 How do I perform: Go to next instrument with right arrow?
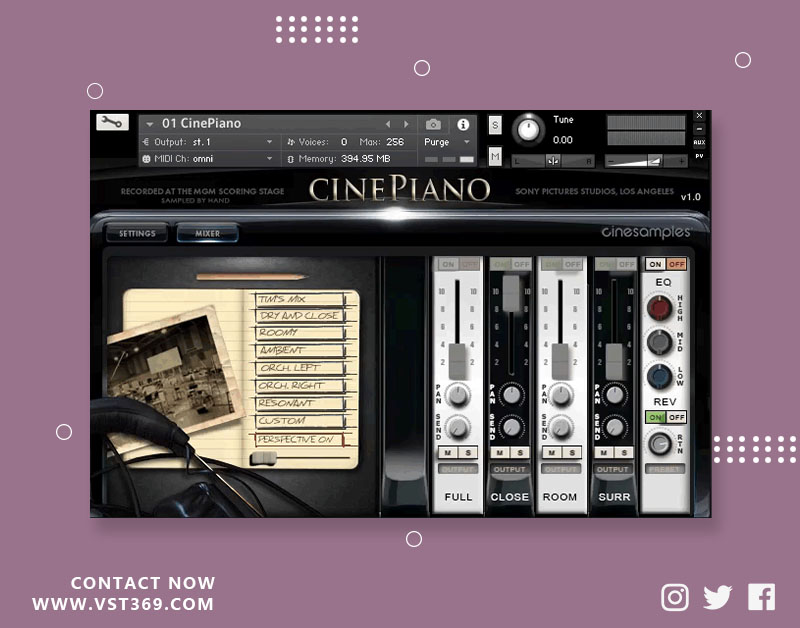(x=406, y=124)
